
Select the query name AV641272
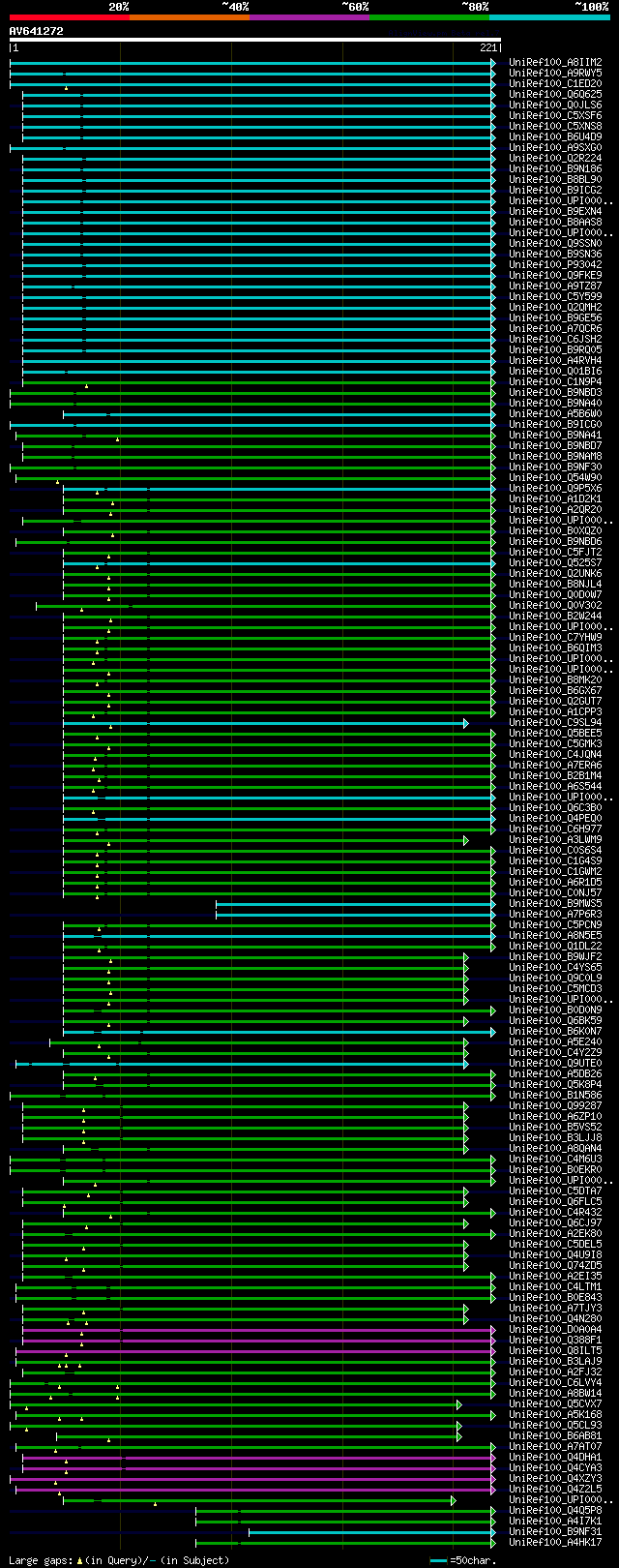[37, 31]
